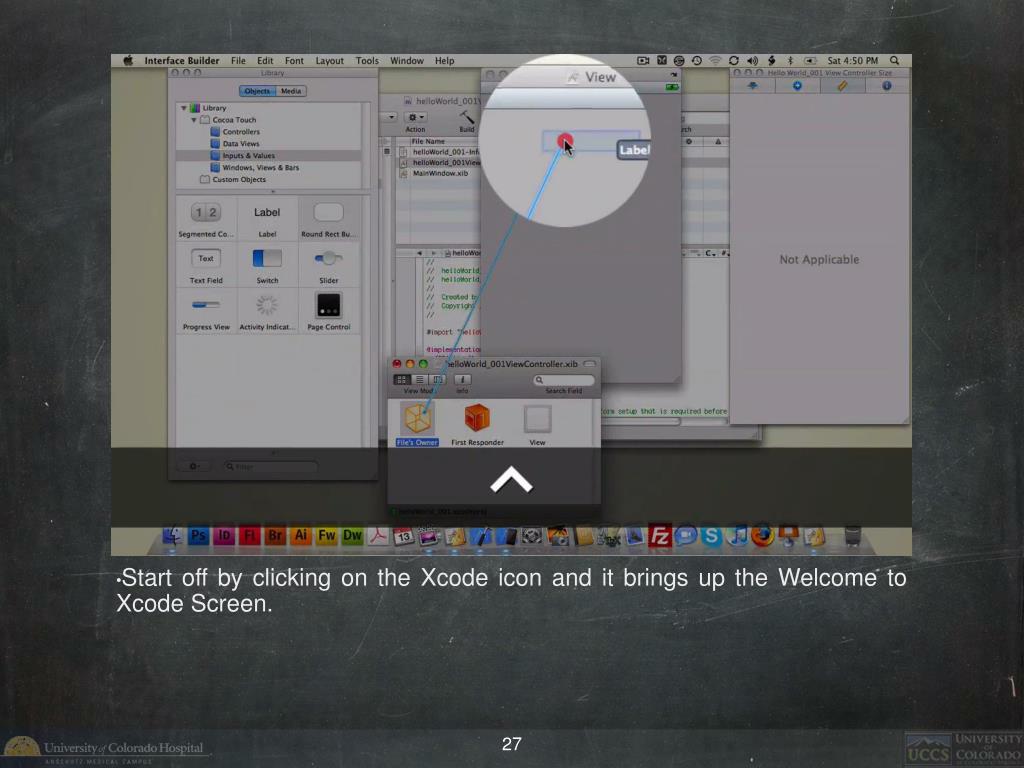Select the First Responder icon
The height and width of the screenshot is (768, 1024).
[477, 418]
